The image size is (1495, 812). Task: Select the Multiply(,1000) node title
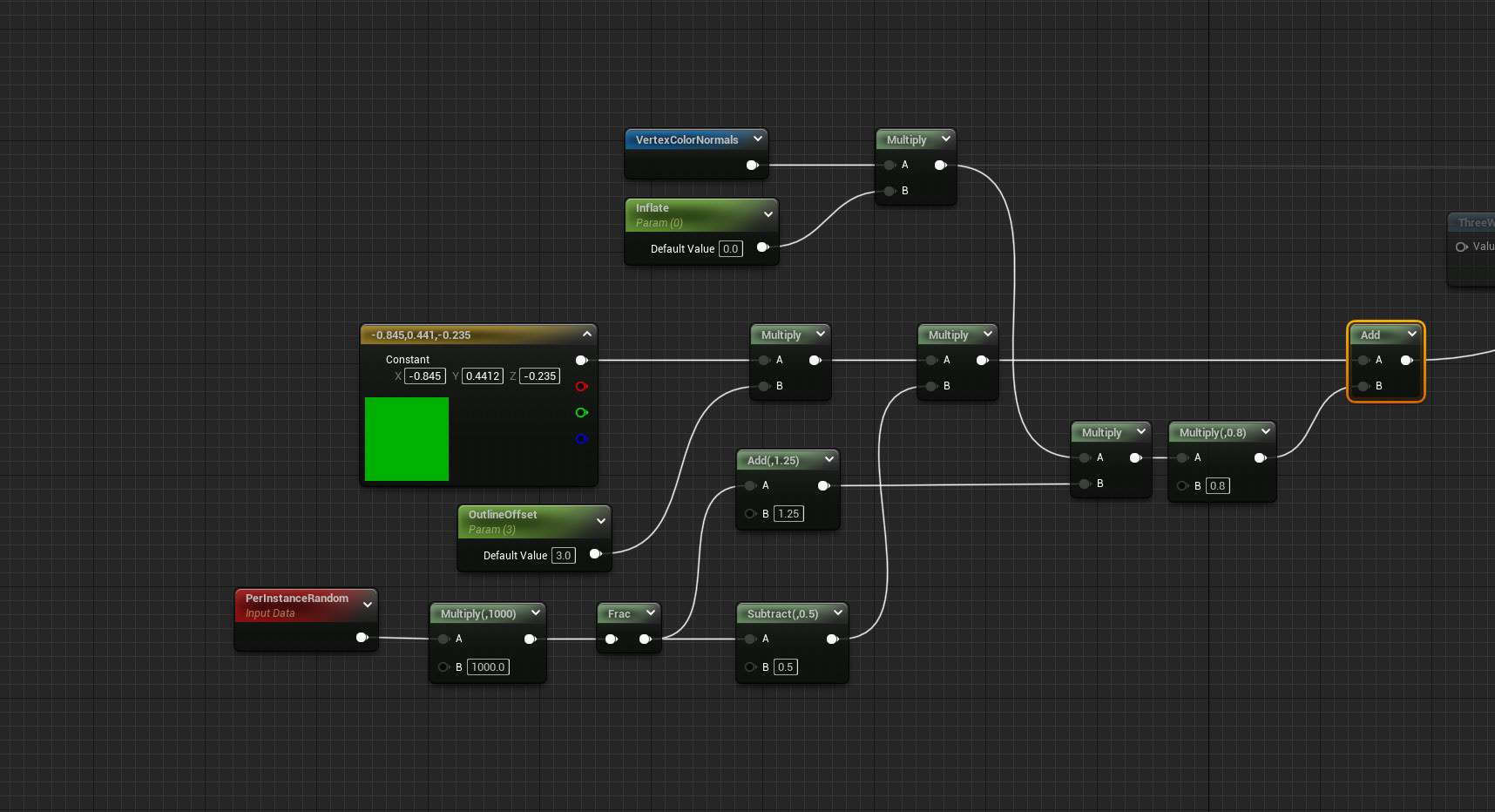(478, 613)
